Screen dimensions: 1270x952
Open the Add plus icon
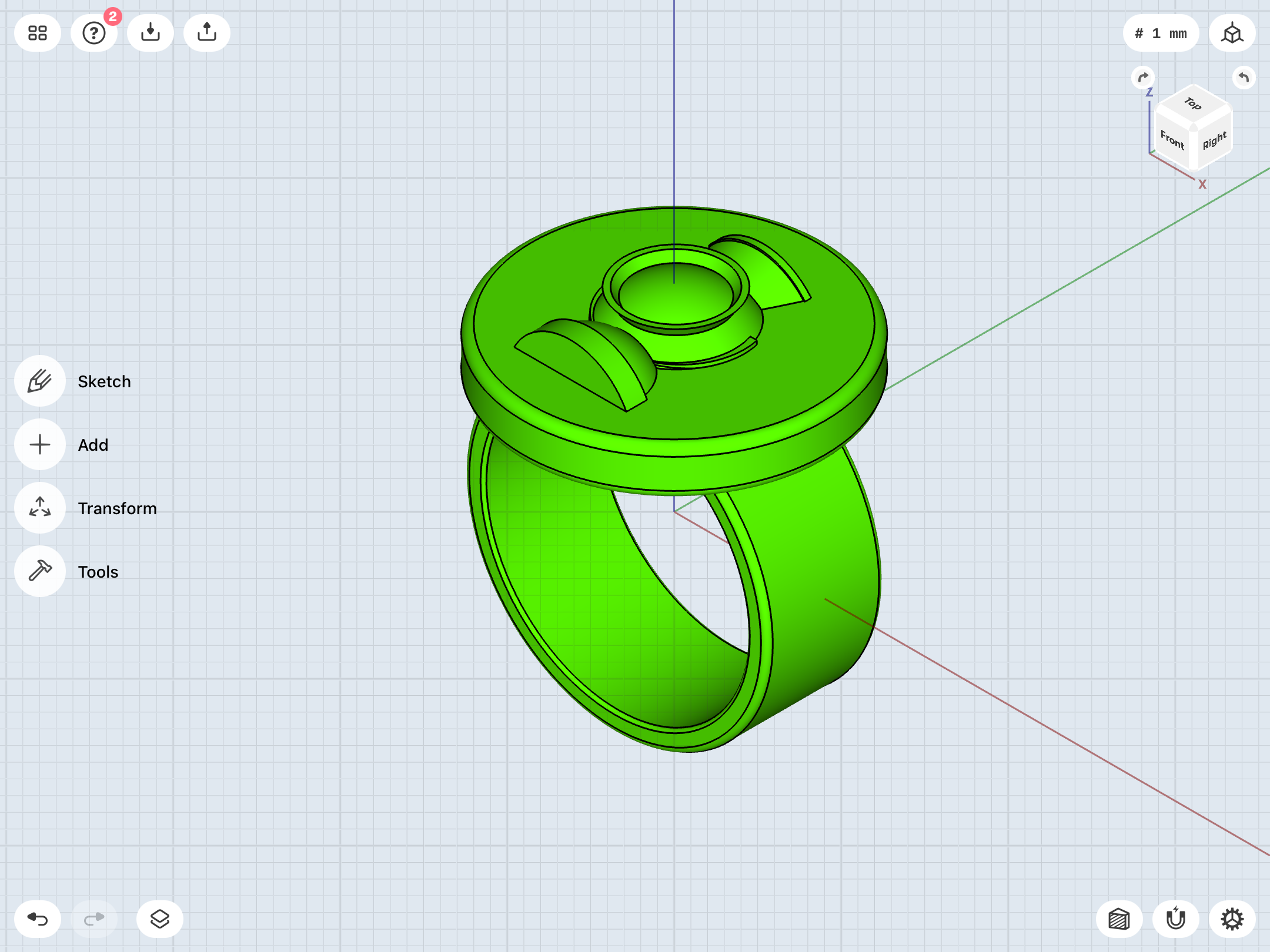[x=40, y=444]
